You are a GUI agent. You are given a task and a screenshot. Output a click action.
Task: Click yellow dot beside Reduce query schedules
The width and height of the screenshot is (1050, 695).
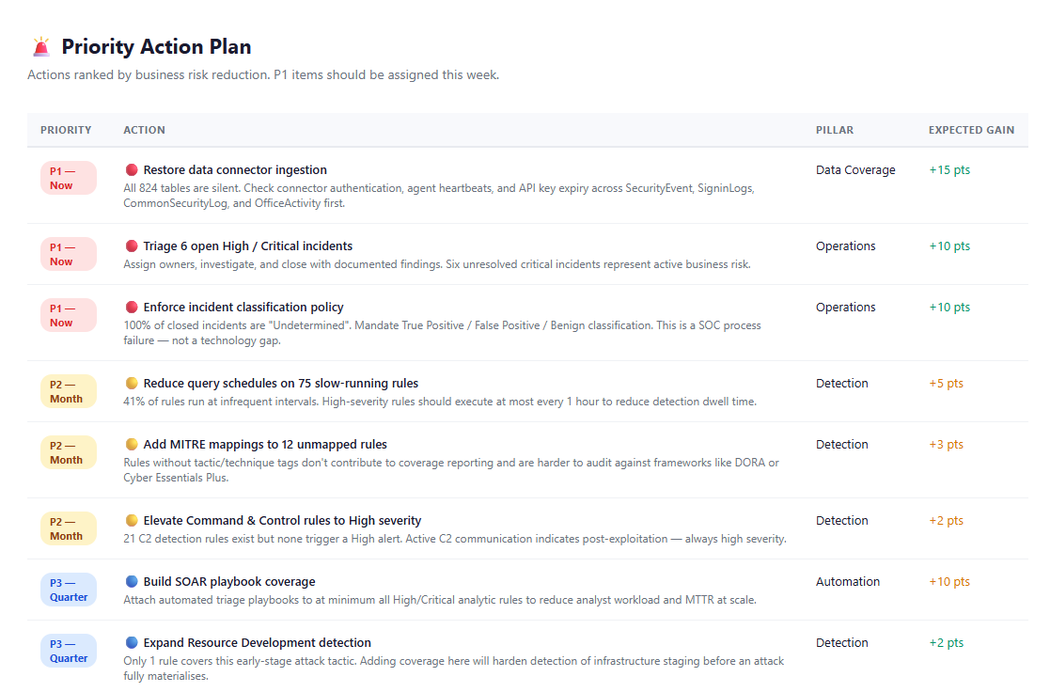click(x=132, y=384)
